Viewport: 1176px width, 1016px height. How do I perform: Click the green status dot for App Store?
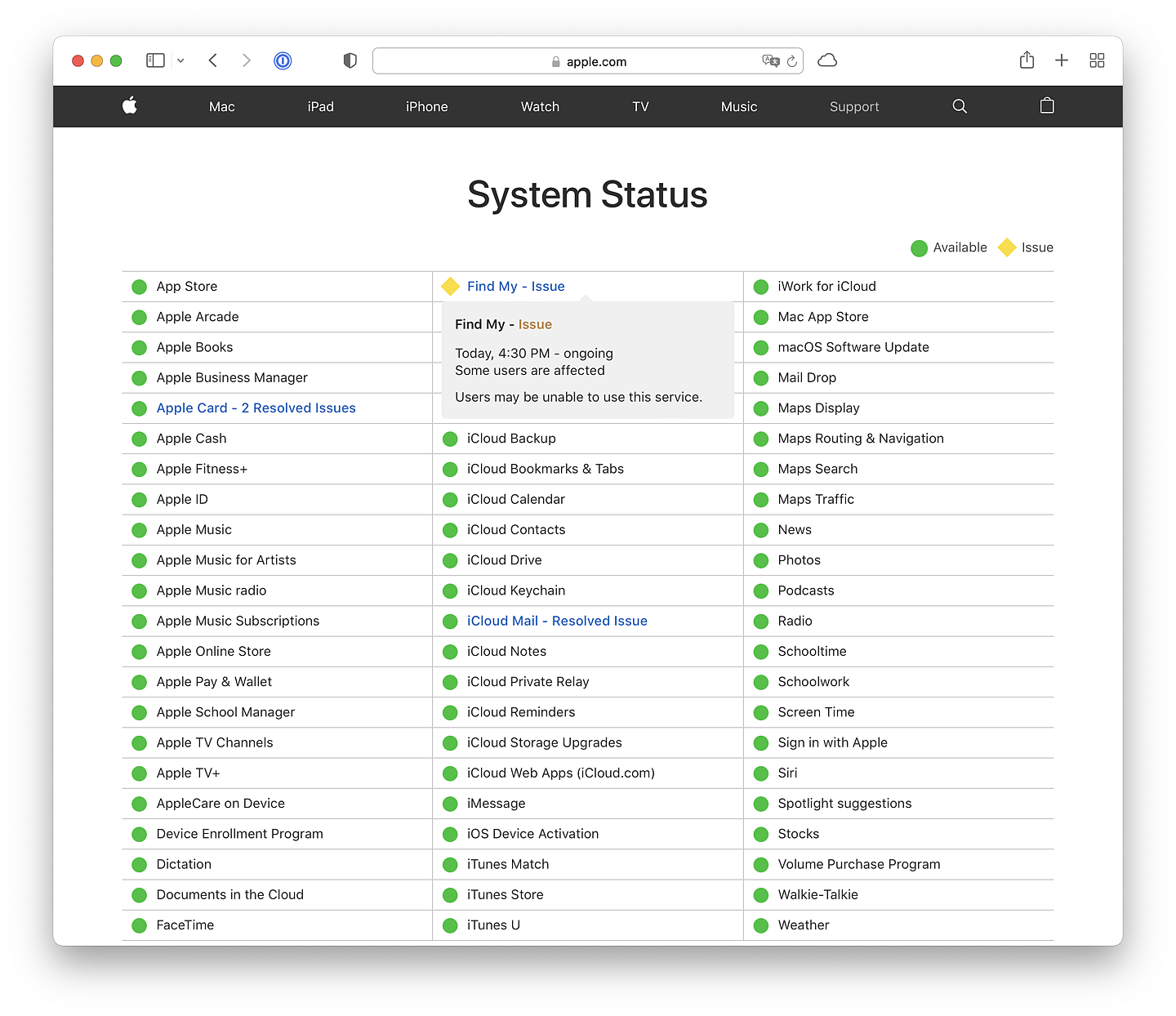pos(140,287)
